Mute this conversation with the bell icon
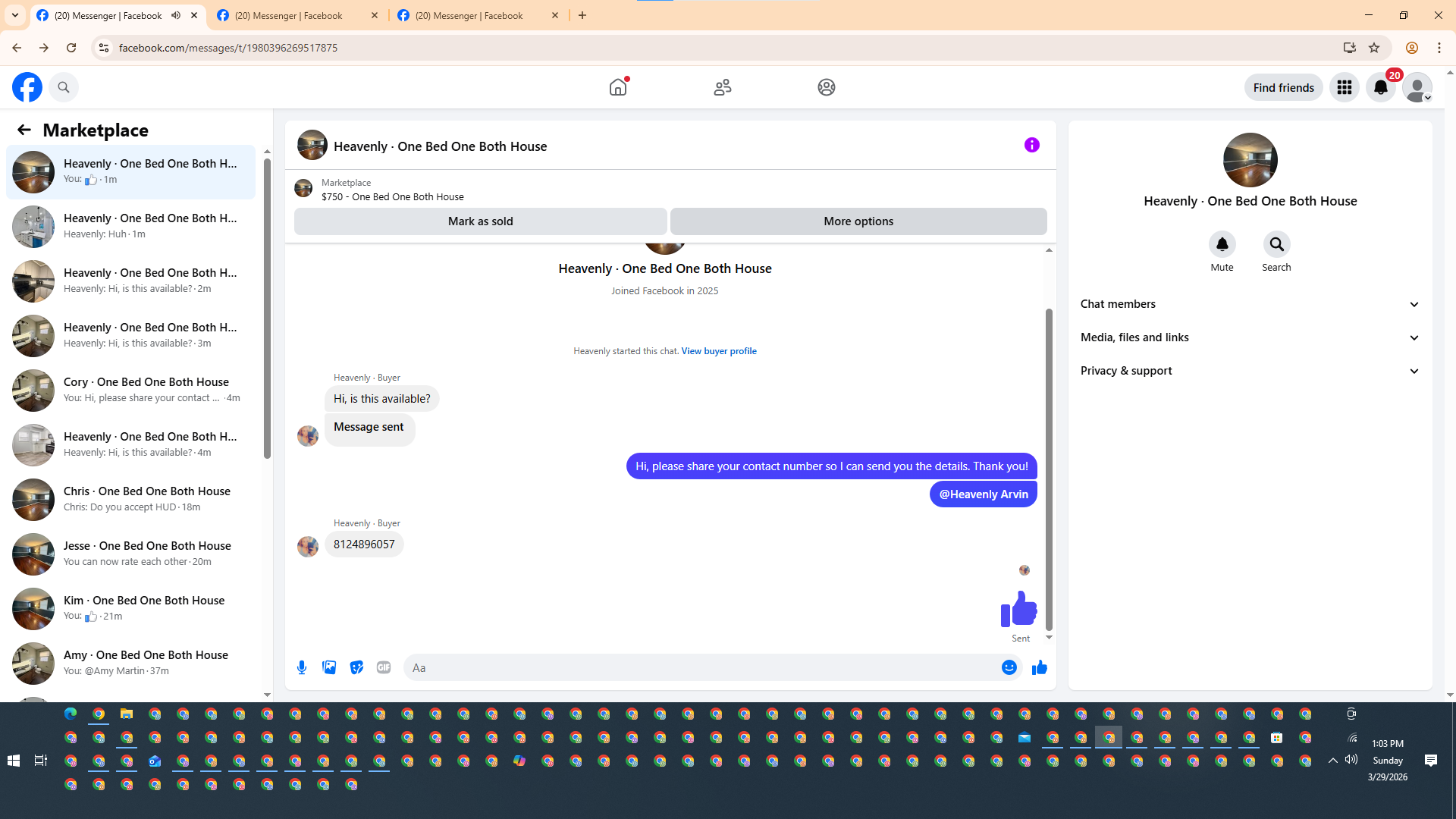 pos(1222,244)
